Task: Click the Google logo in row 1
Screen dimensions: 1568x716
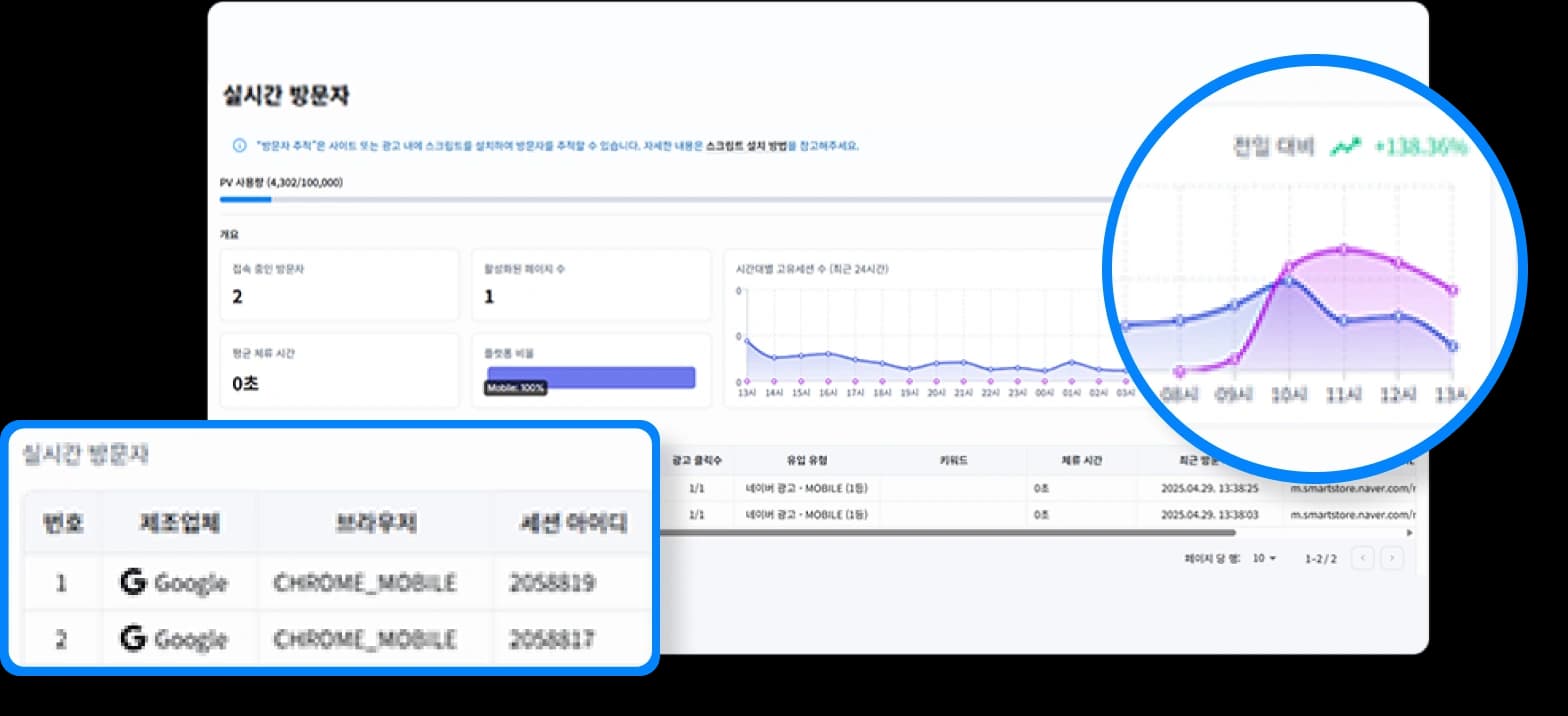Action: pyautogui.click(x=133, y=582)
